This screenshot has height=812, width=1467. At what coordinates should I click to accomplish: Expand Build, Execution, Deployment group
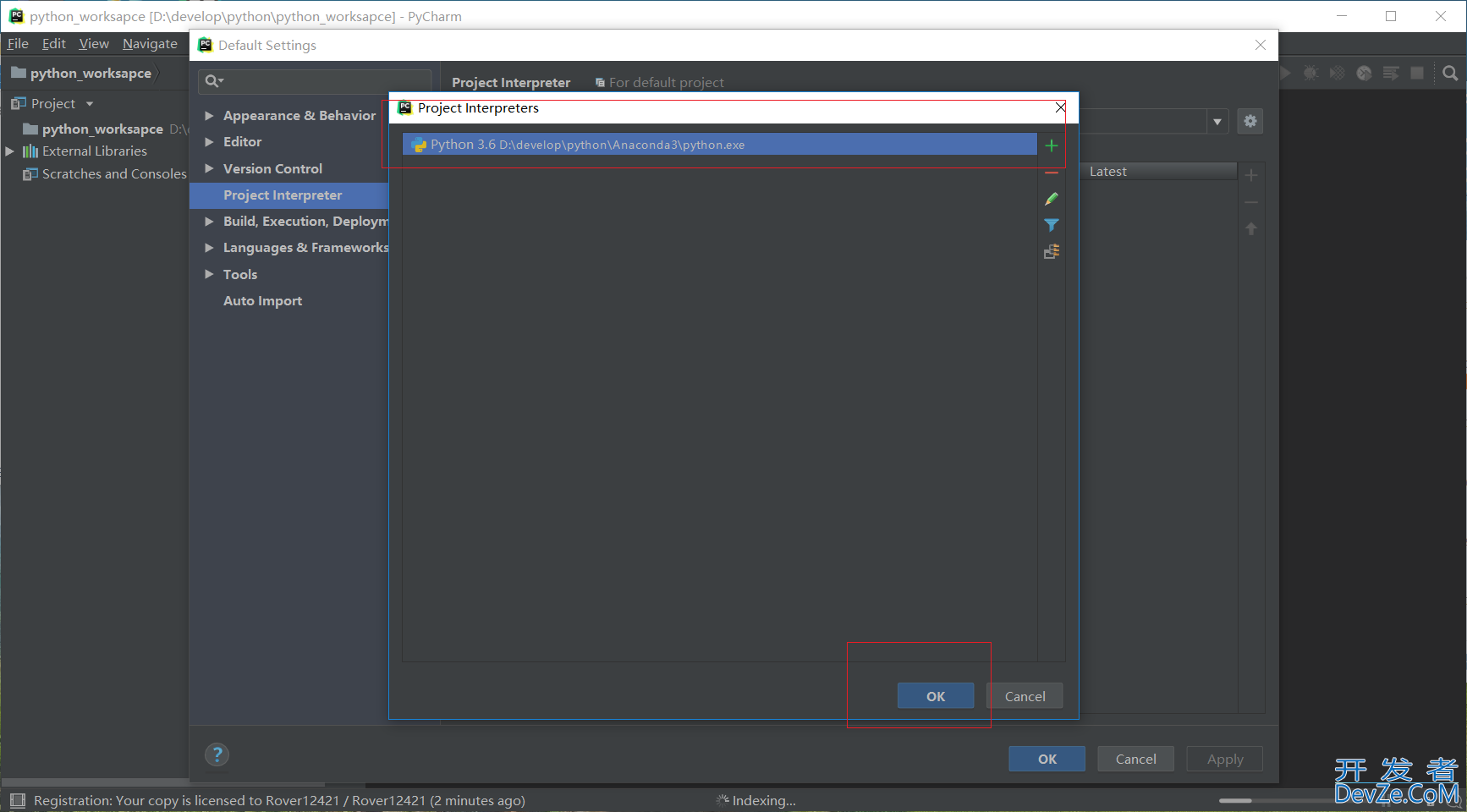pyautogui.click(x=209, y=221)
